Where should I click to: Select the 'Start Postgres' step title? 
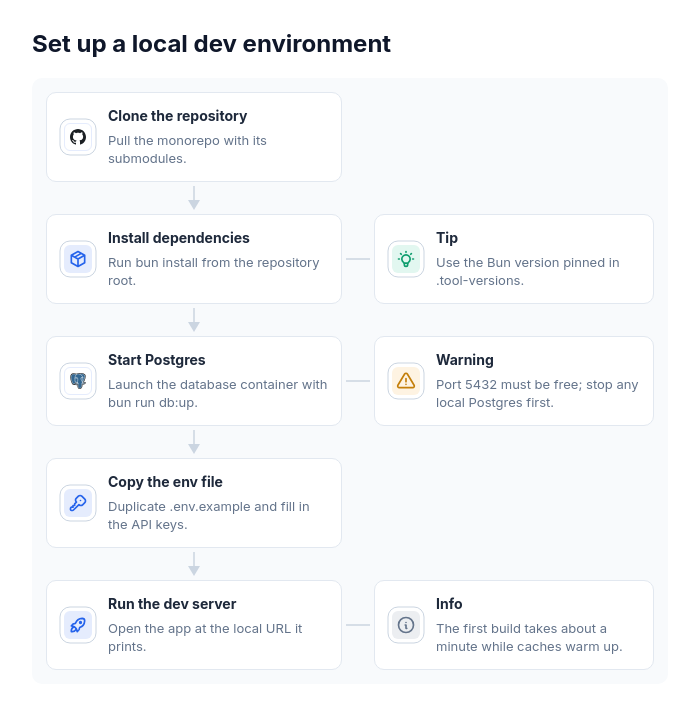[157, 360]
